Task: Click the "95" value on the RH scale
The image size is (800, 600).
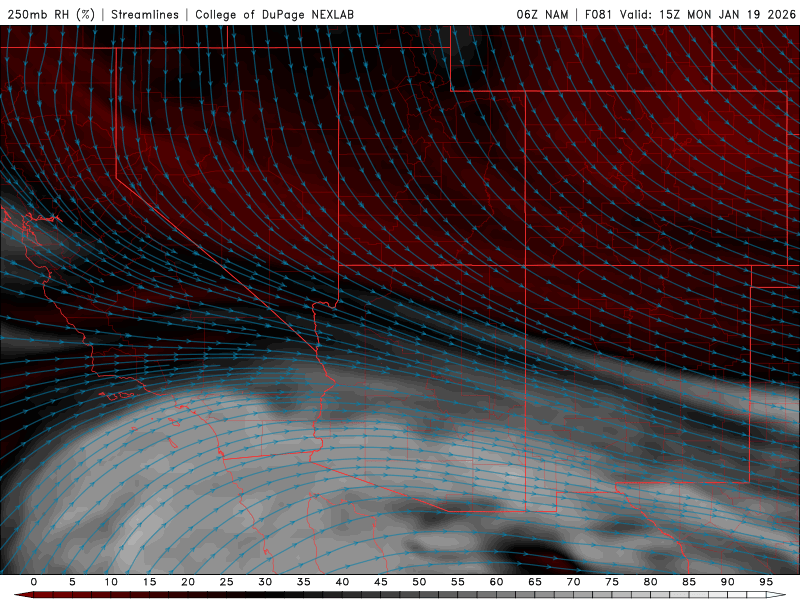Action: pos(766,582)
